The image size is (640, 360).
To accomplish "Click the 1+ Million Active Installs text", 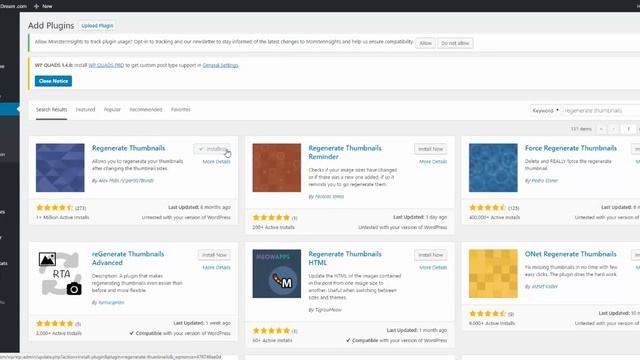I will pos(62,218).
